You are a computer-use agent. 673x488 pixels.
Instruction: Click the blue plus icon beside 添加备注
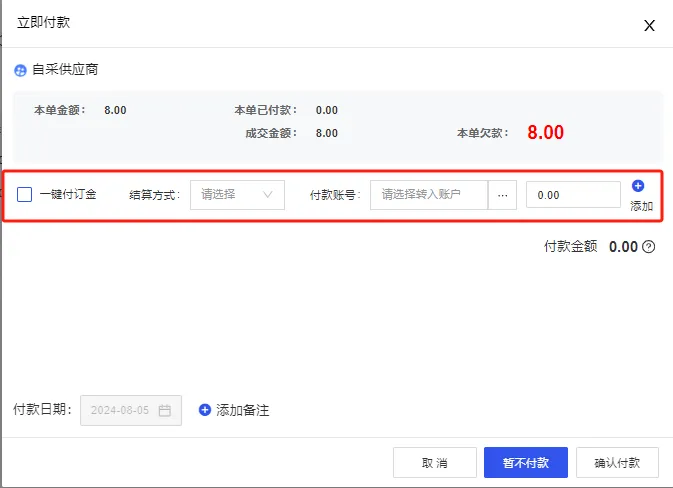pos(205,410)
